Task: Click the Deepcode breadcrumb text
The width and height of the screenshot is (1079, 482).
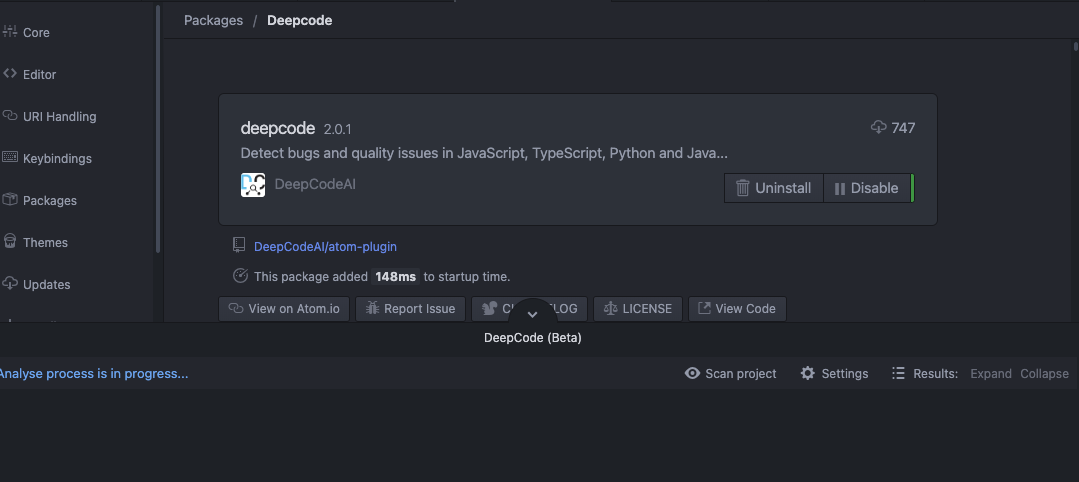Action: tap(299, 21)
